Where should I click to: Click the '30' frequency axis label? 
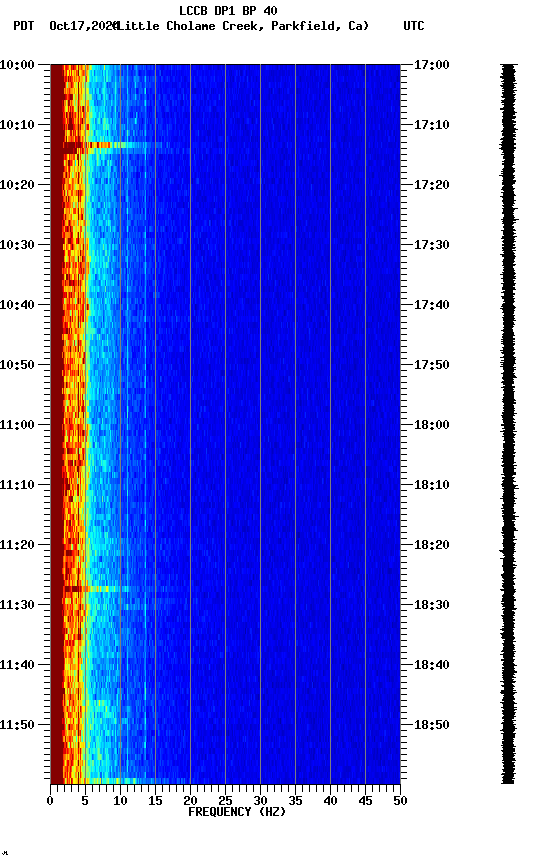(260, 802)
